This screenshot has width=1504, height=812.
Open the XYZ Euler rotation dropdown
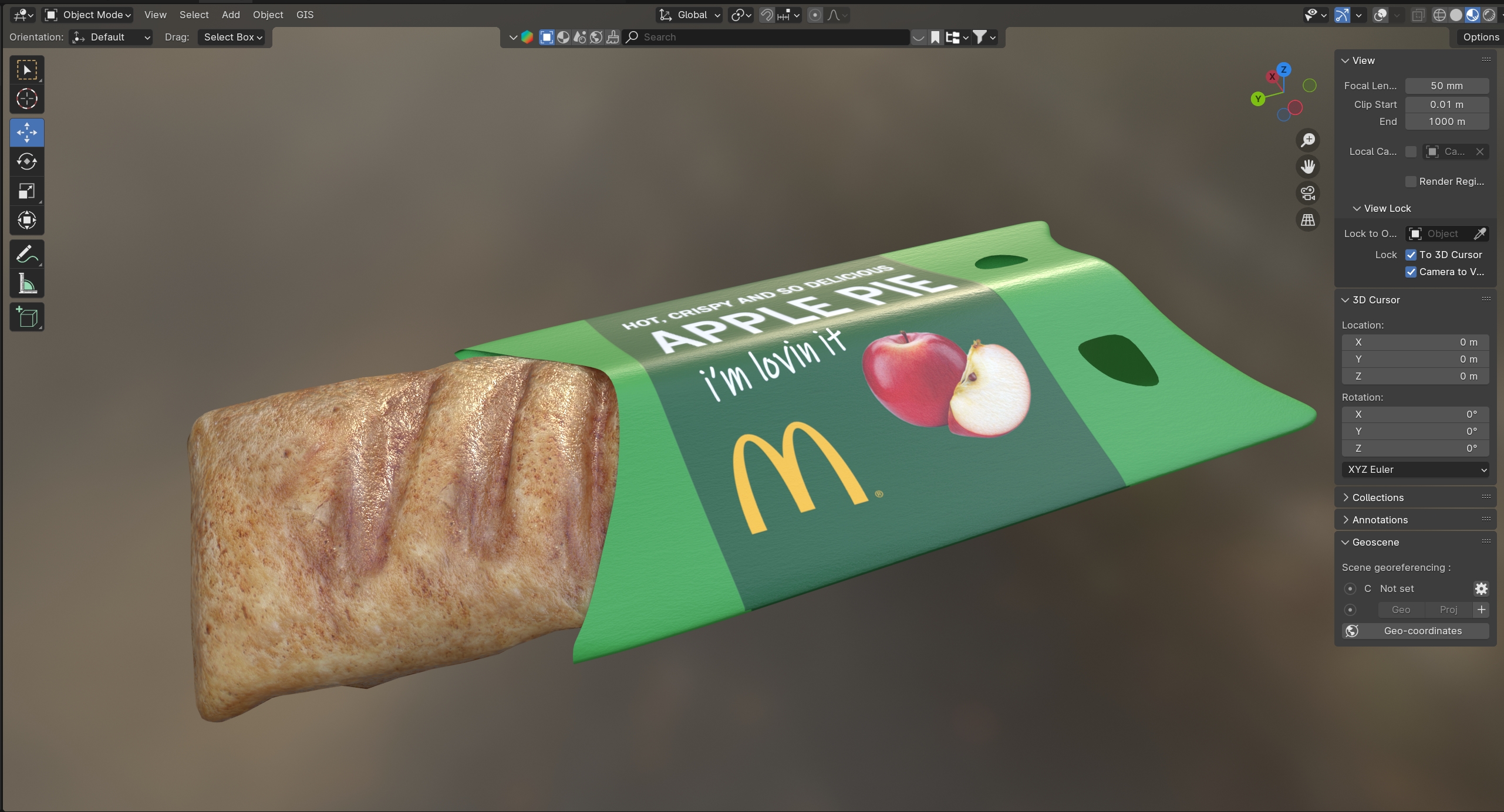1415,469
